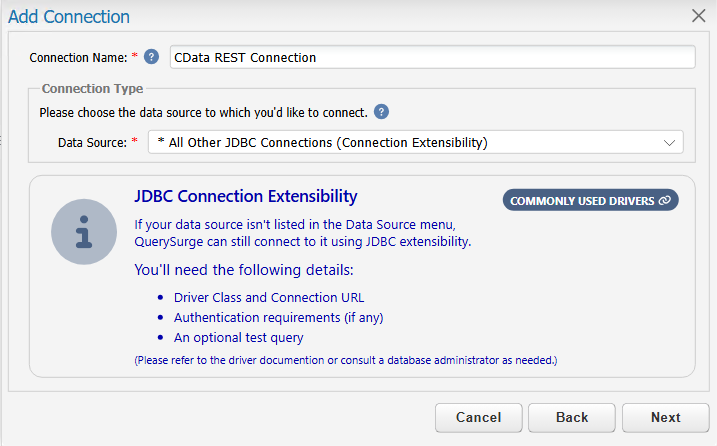Select the JDBC Connection Extensibility heading
Image resolution: width=717 pixels, height=446 pixels.
click(246, 196)
